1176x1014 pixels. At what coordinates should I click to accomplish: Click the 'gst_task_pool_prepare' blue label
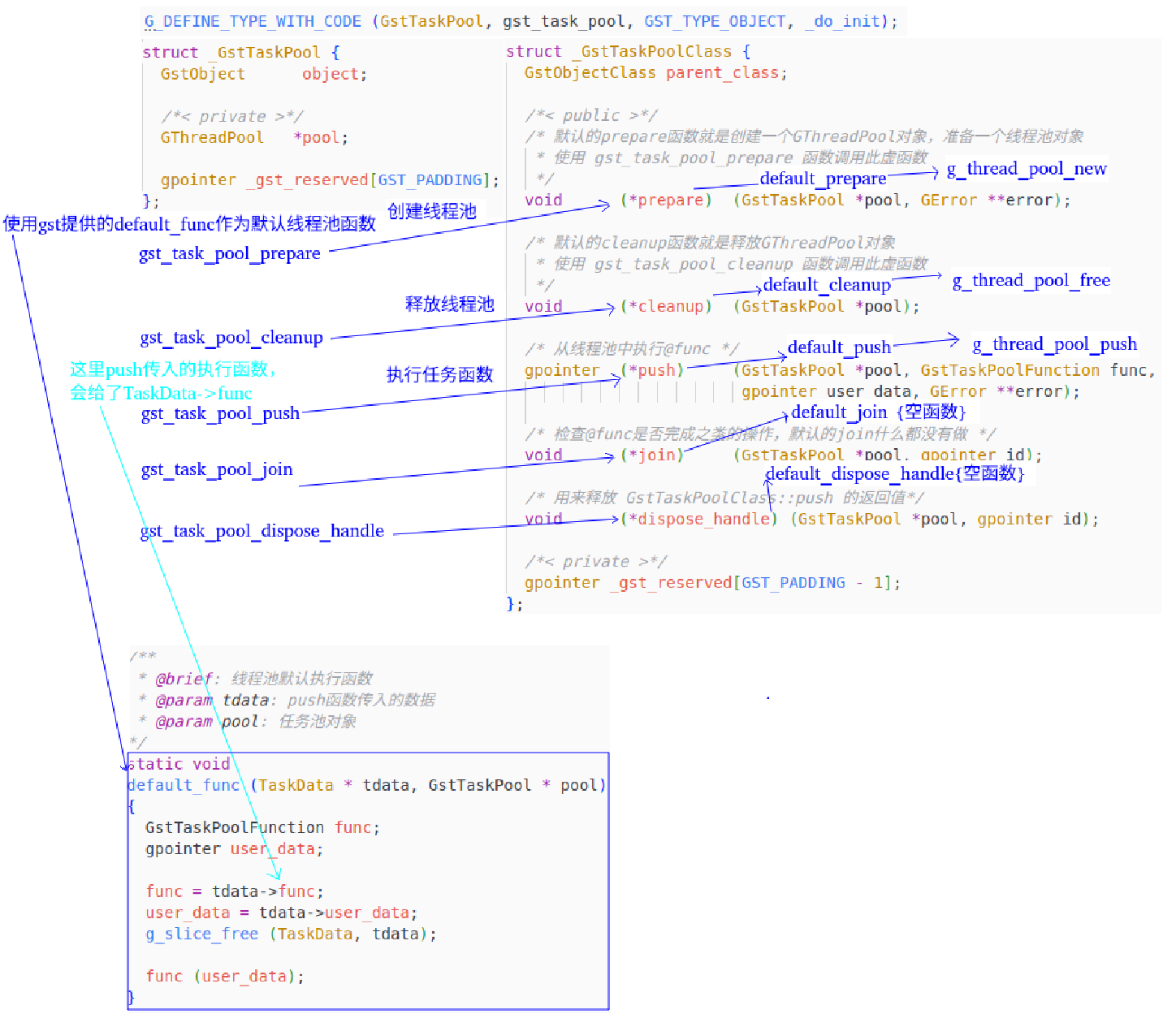pos(230,253)
